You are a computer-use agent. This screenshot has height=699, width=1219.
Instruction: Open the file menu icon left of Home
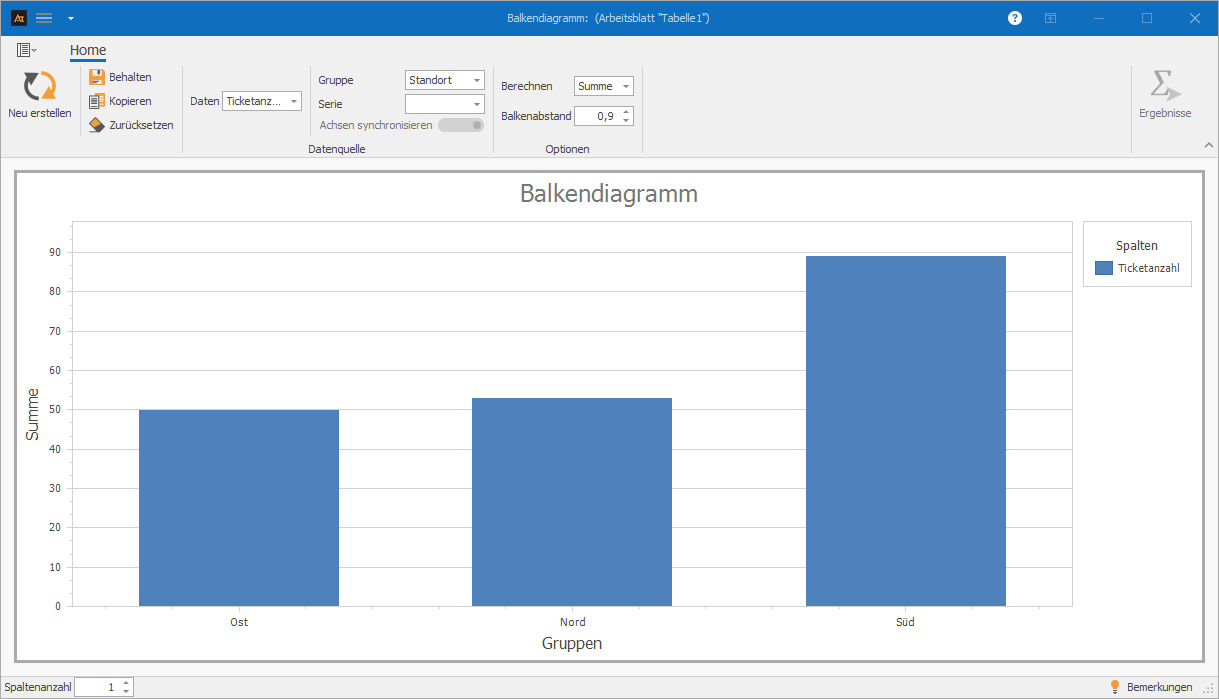26,50
